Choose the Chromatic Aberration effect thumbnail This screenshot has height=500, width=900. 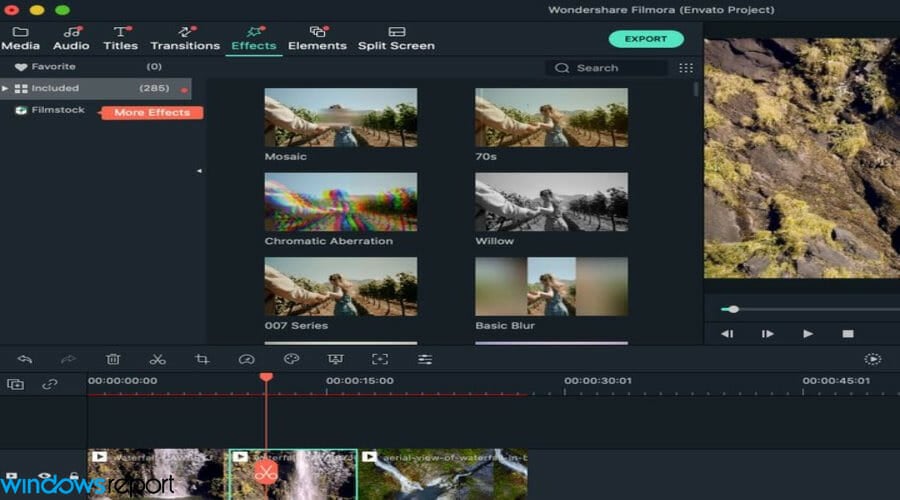tap(340, 202)
